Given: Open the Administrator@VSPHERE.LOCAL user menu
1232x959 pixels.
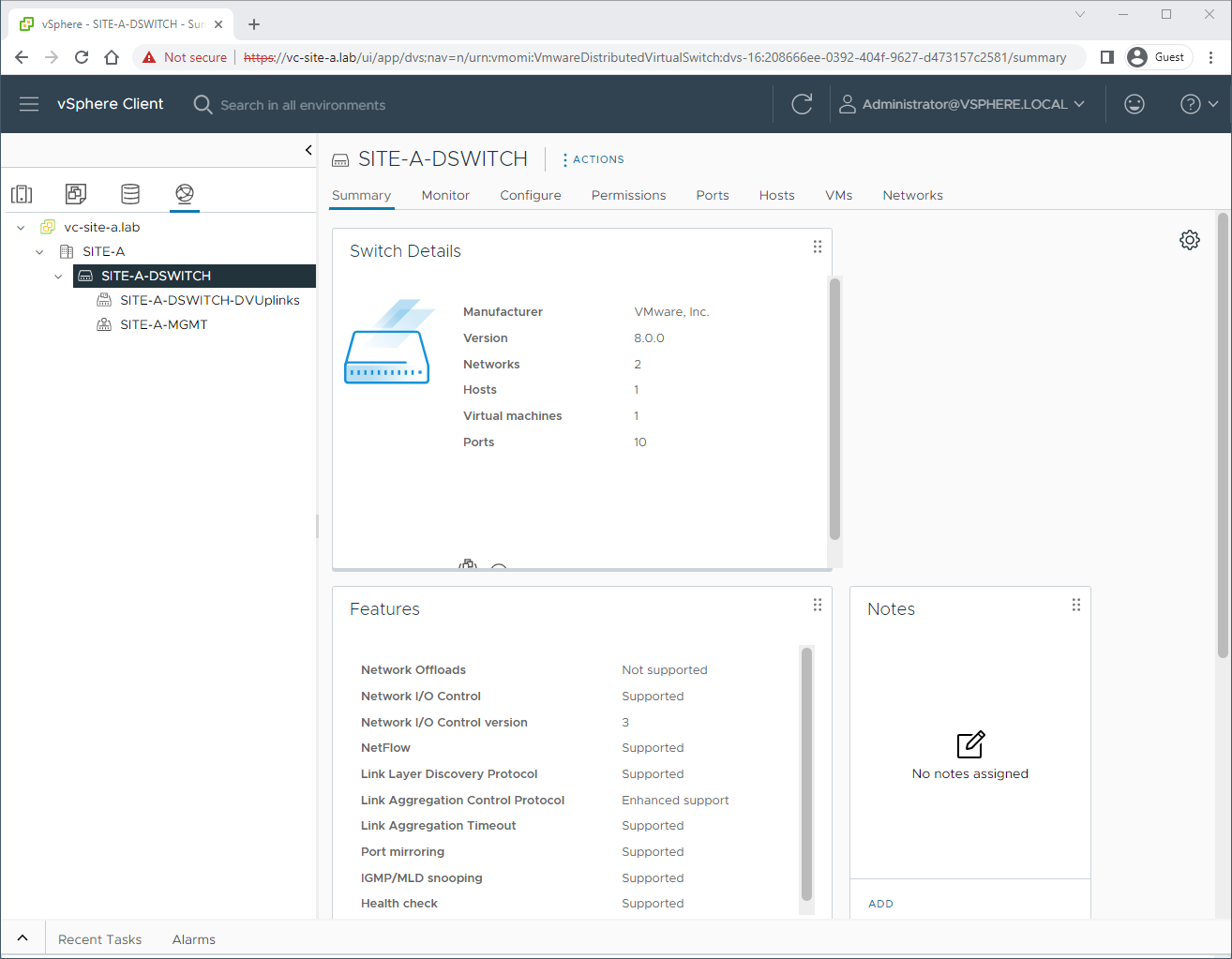Looking at the screenshot, I should click(x=962, y=104).
